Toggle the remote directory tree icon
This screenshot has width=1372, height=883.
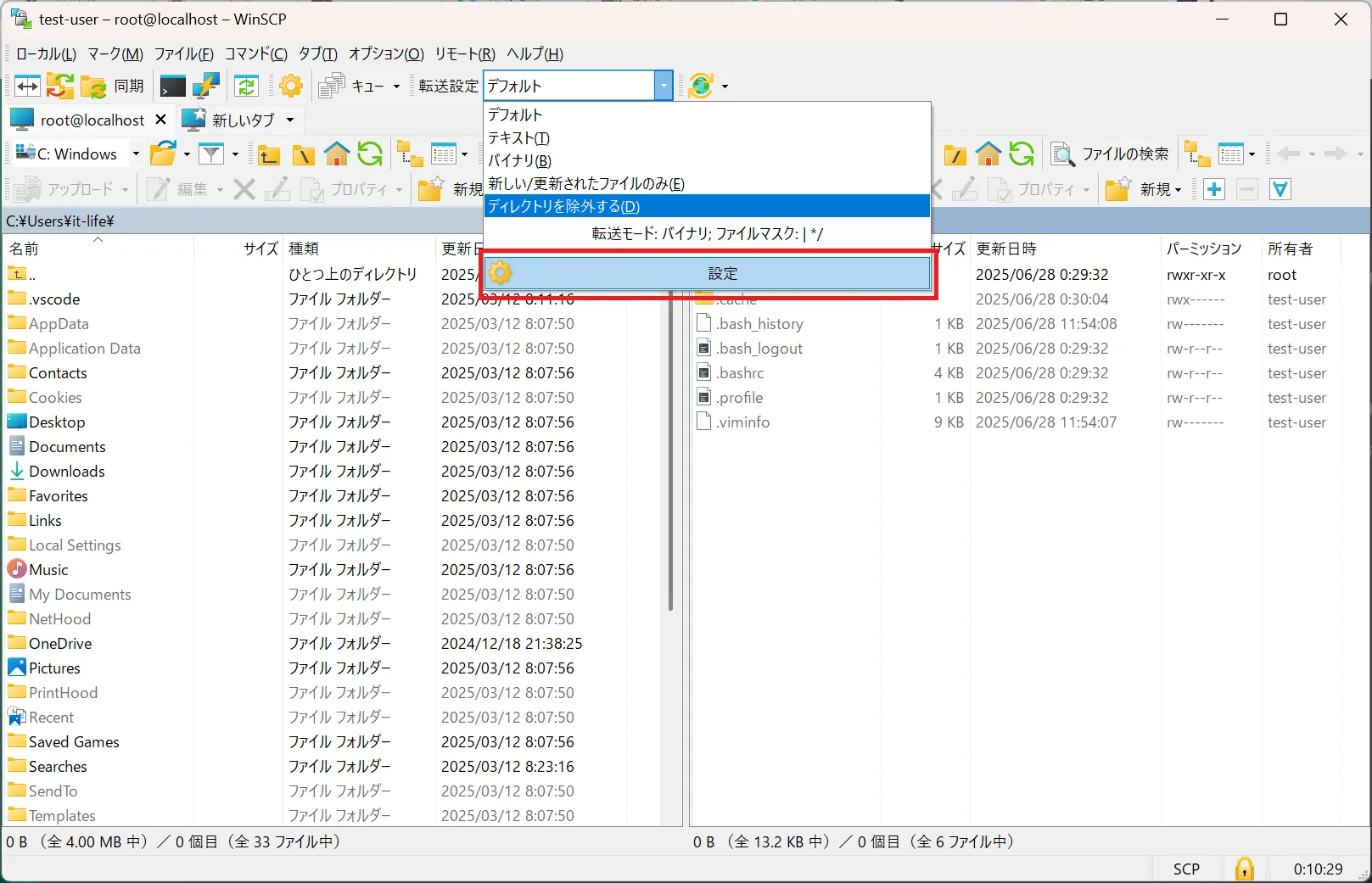point(1197,154)
